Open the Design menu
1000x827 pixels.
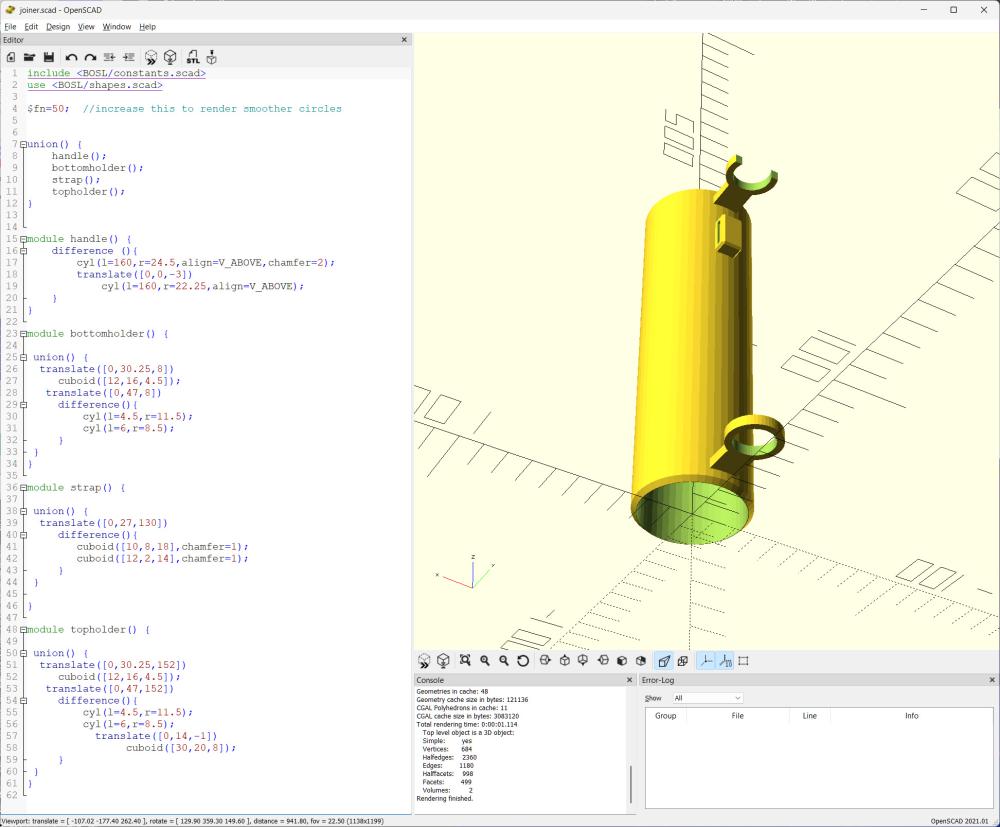tap(58, 26)
